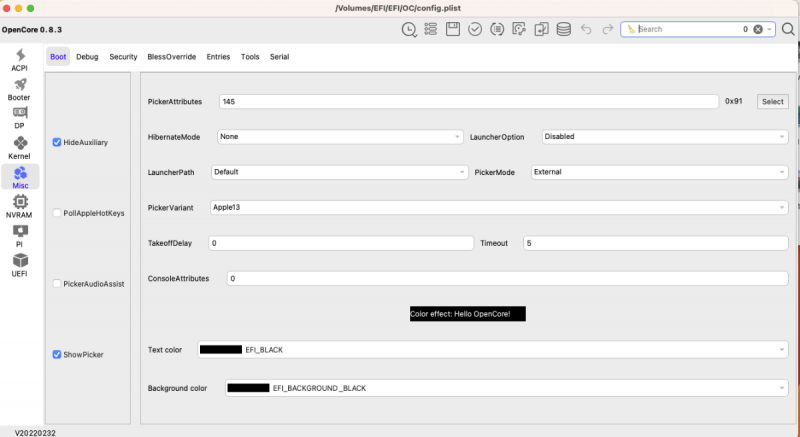Screen dimensions: 800x437
Task: Open the UEFI section in sidebar
Action: [19, 265]
